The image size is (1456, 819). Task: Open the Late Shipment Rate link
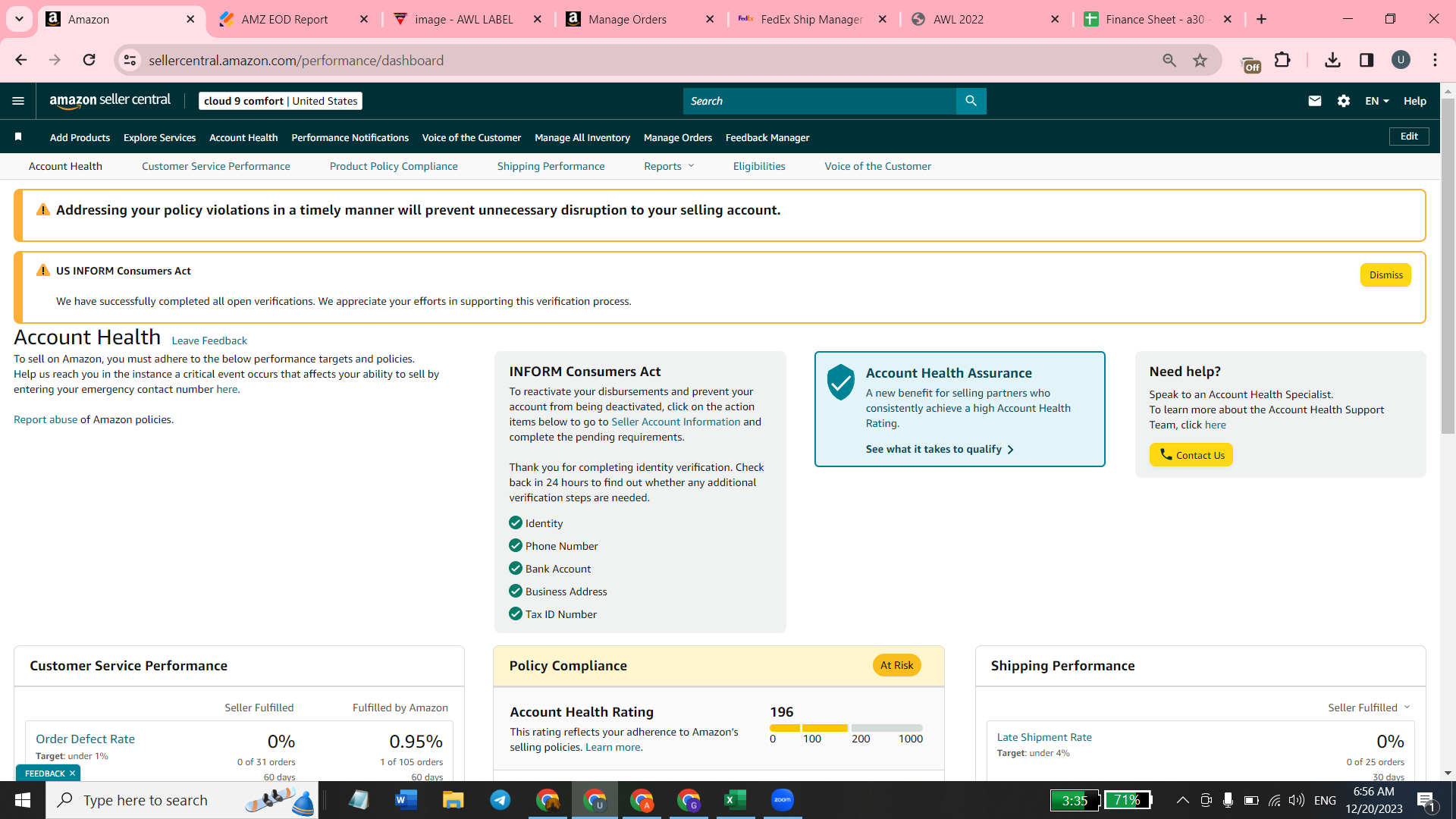click(x=1044, y=737)
